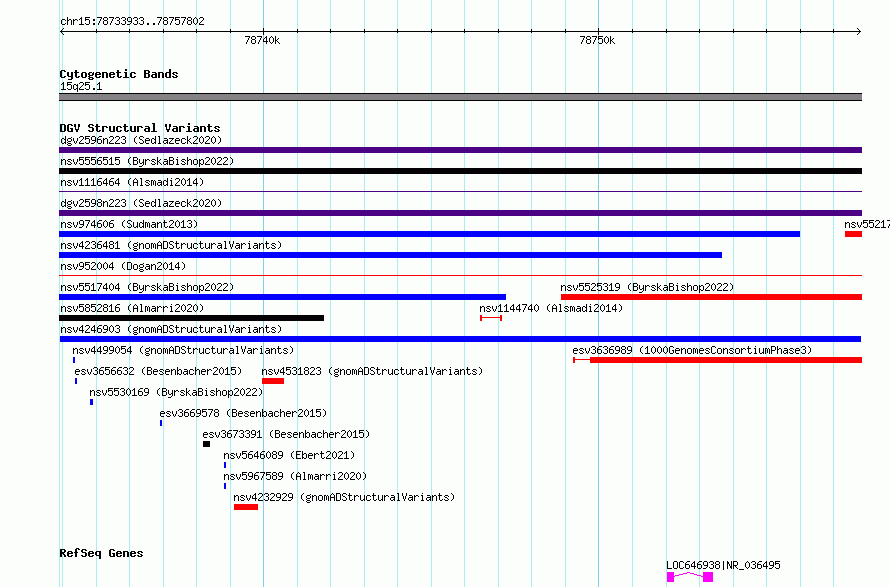Open esv3669578 (Besenbacher2015) label
The width and height of the screenshot is (890, 587).
tap(243, 413)
